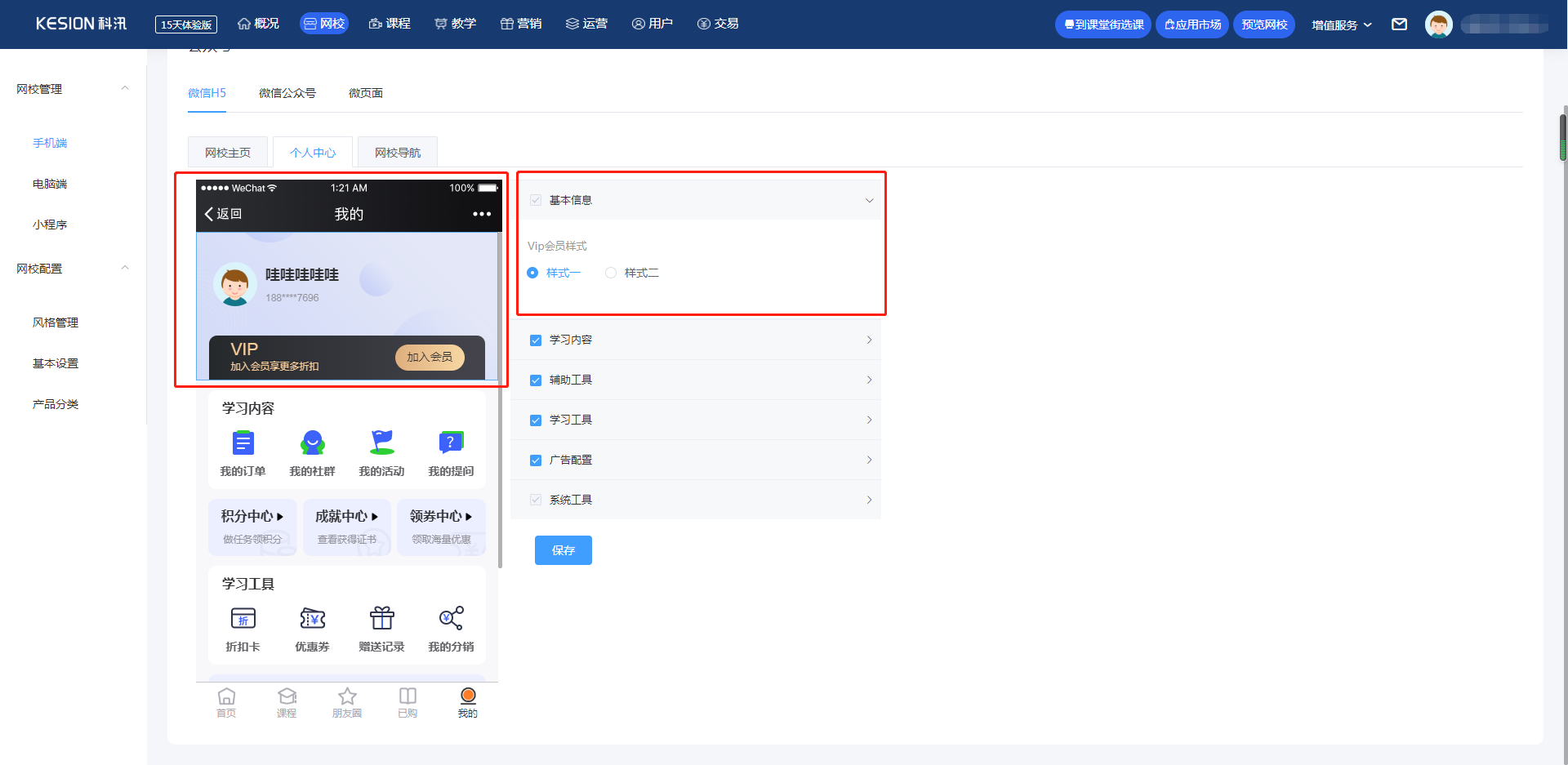Tap 已购 book icon in bottom bar
This screenshot has width=1568, height=765.
coord(408,696)
